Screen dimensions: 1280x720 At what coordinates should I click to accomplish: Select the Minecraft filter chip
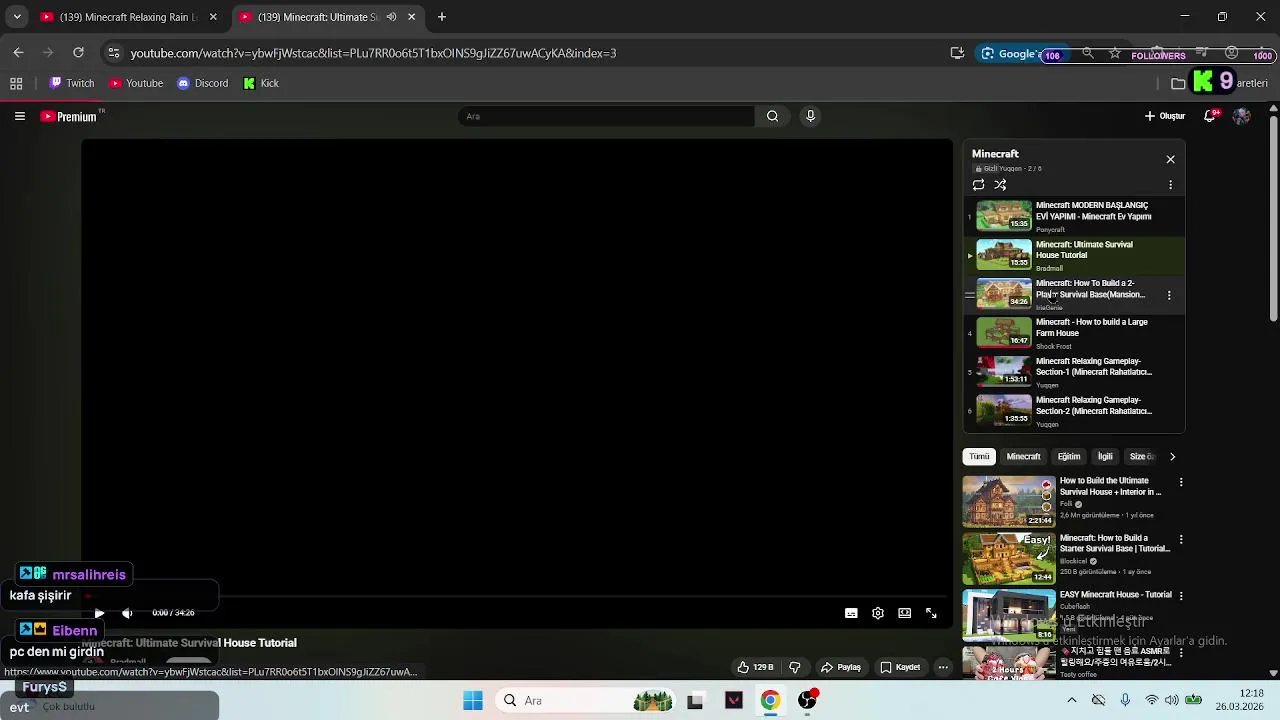(x=1023, y=457)
